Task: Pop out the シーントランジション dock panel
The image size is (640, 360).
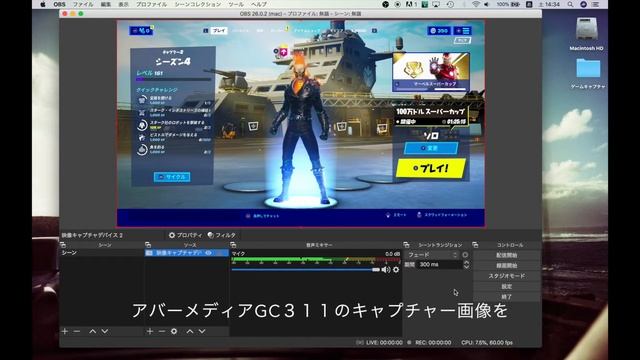Action: coord(406,245)
